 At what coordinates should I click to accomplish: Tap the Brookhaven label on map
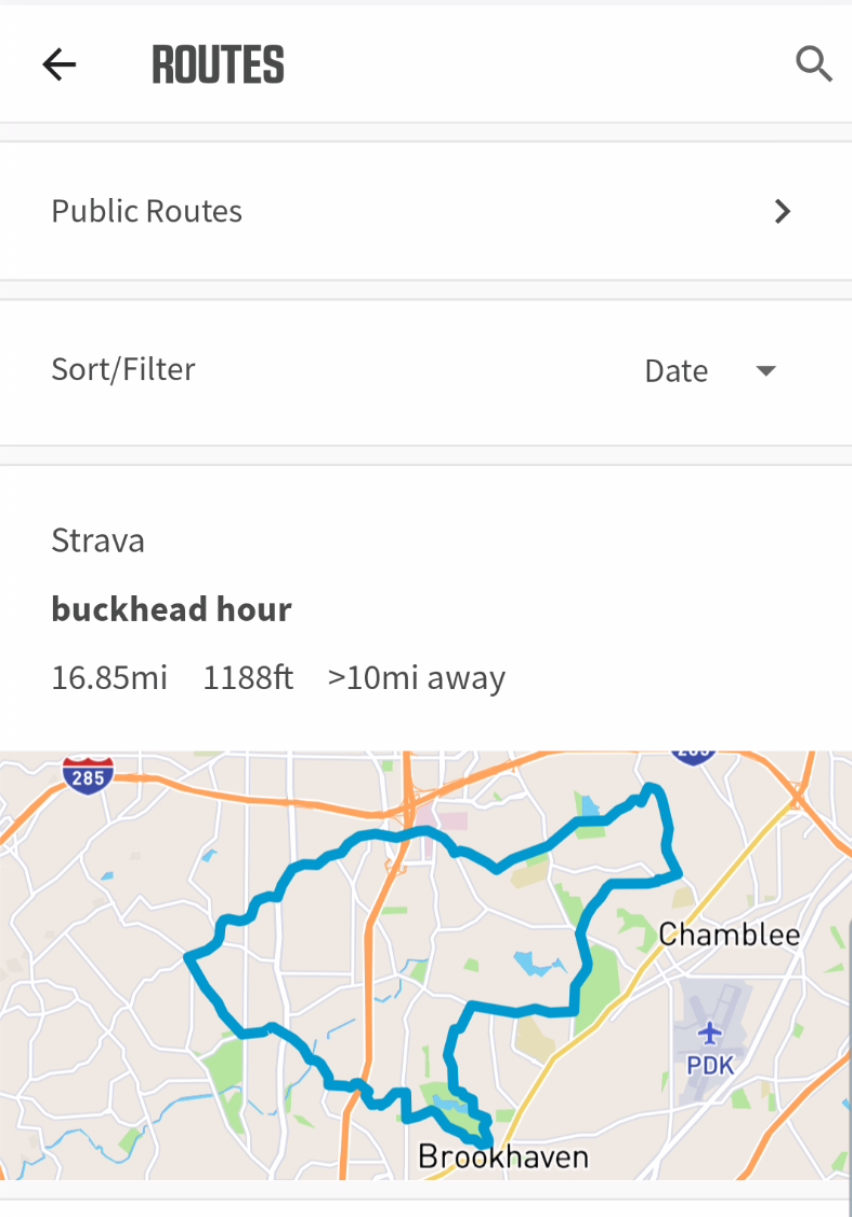(503, 1157)
